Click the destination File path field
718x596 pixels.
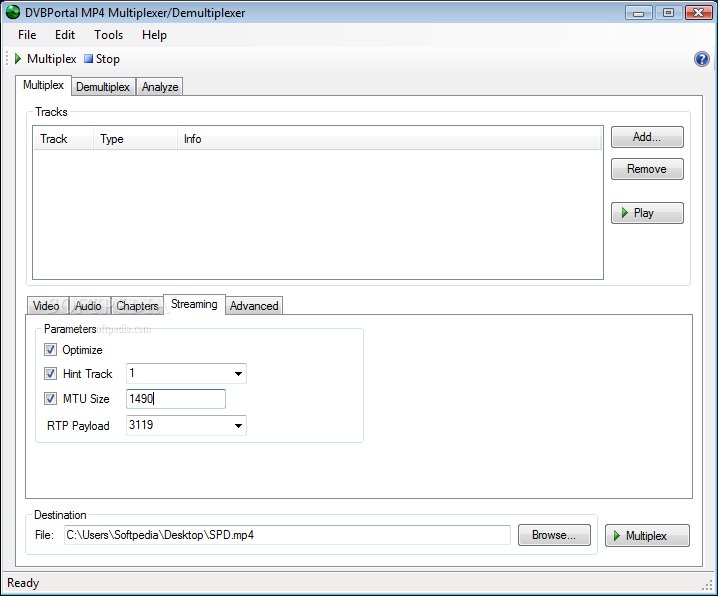click(287, 535)
